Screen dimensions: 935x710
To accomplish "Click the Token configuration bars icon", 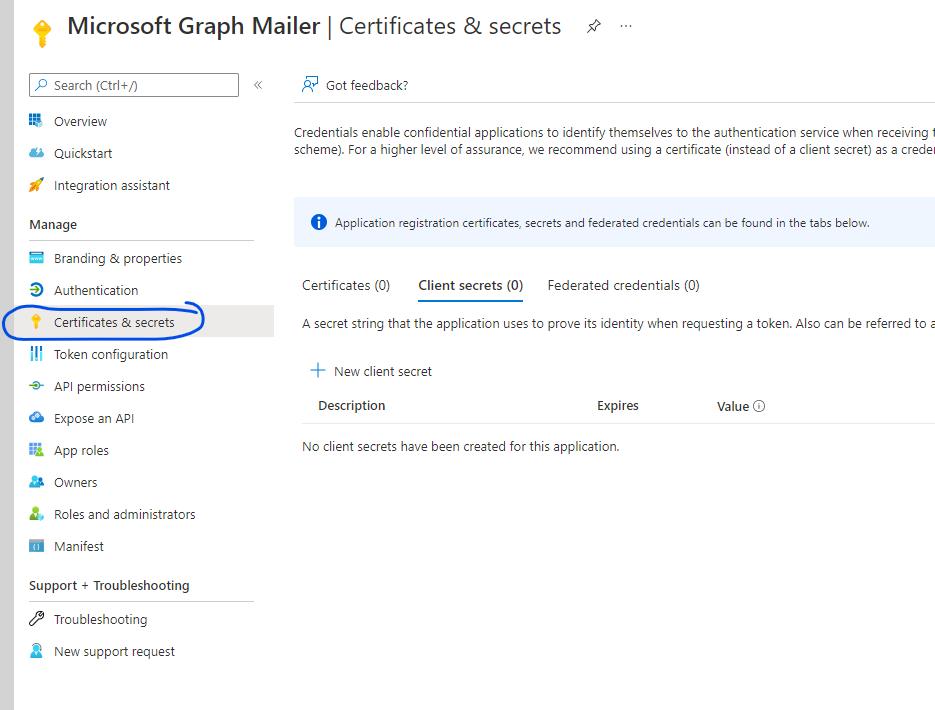I will click(x=36, y=354).
